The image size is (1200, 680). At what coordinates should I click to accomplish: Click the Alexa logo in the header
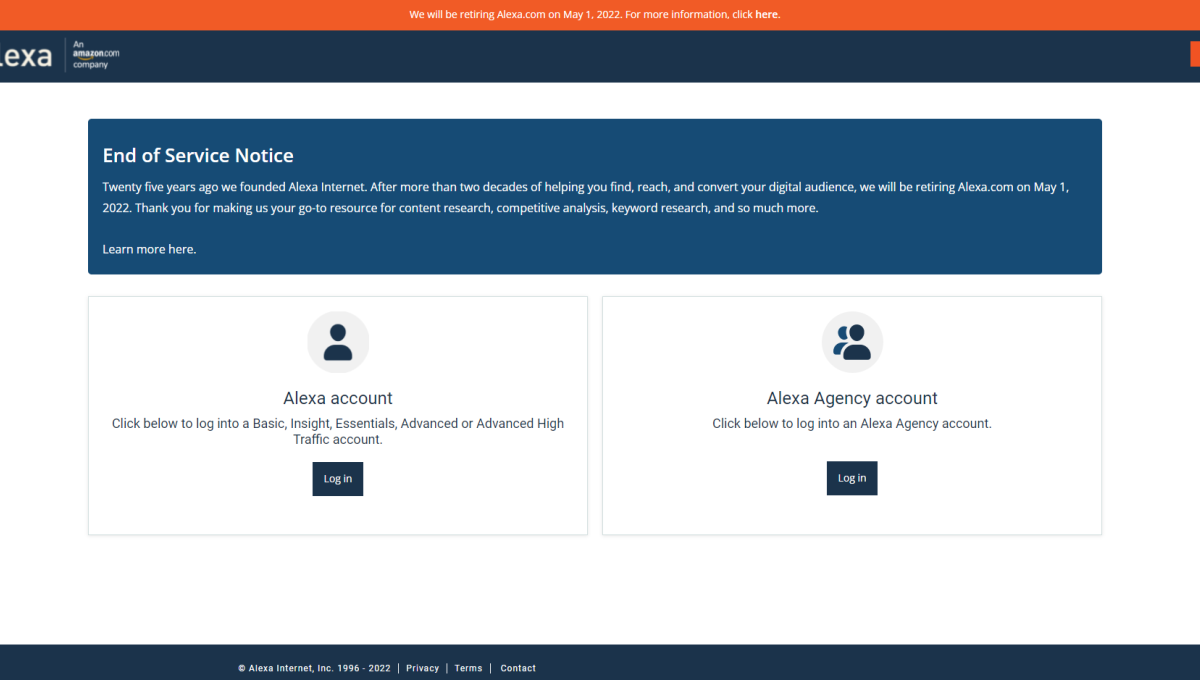[26, 56]
